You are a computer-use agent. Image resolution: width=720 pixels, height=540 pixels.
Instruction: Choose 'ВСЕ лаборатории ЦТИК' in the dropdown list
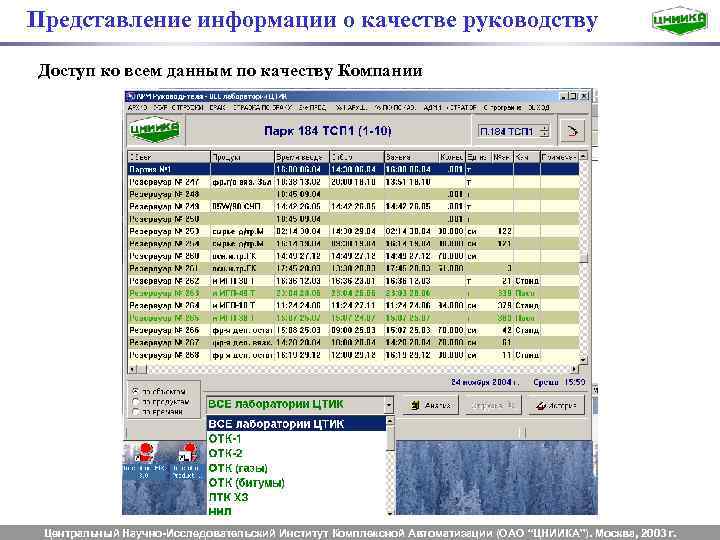click(296, 424)
